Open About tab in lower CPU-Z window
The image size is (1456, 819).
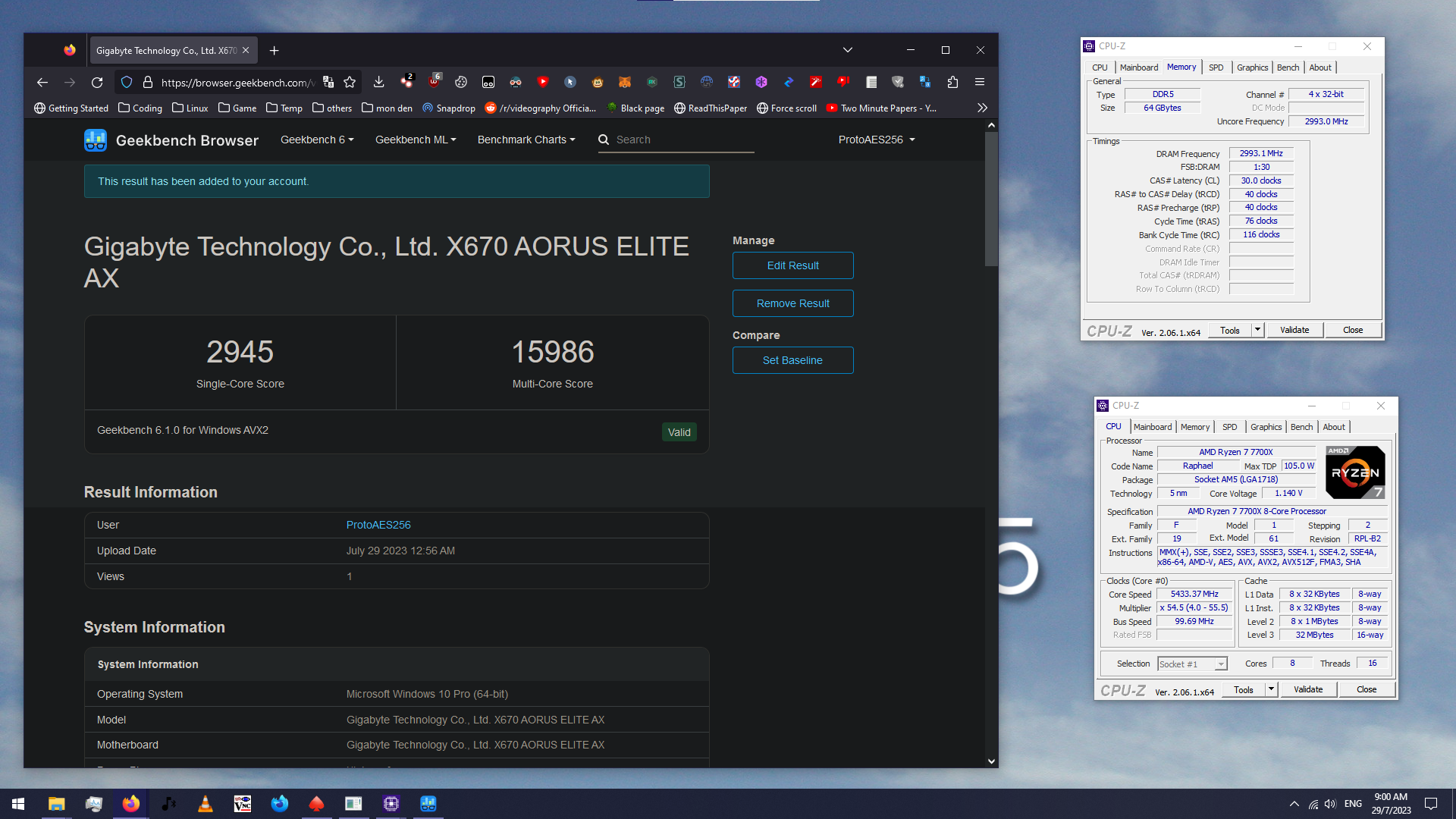click(x=1334, y=427)
